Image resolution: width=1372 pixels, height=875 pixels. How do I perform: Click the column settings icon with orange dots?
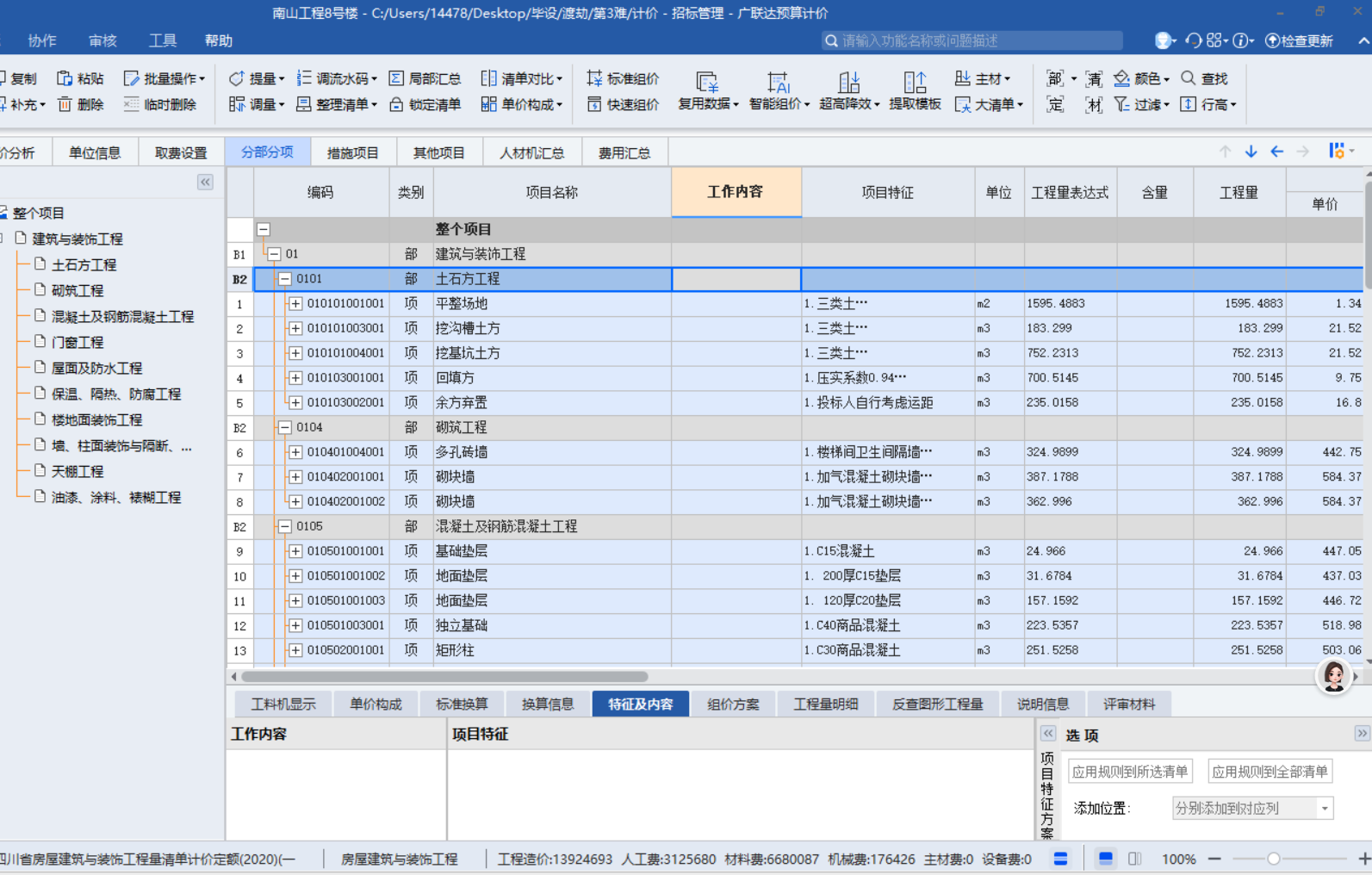pyautogui.click(x=1336, y=151)
